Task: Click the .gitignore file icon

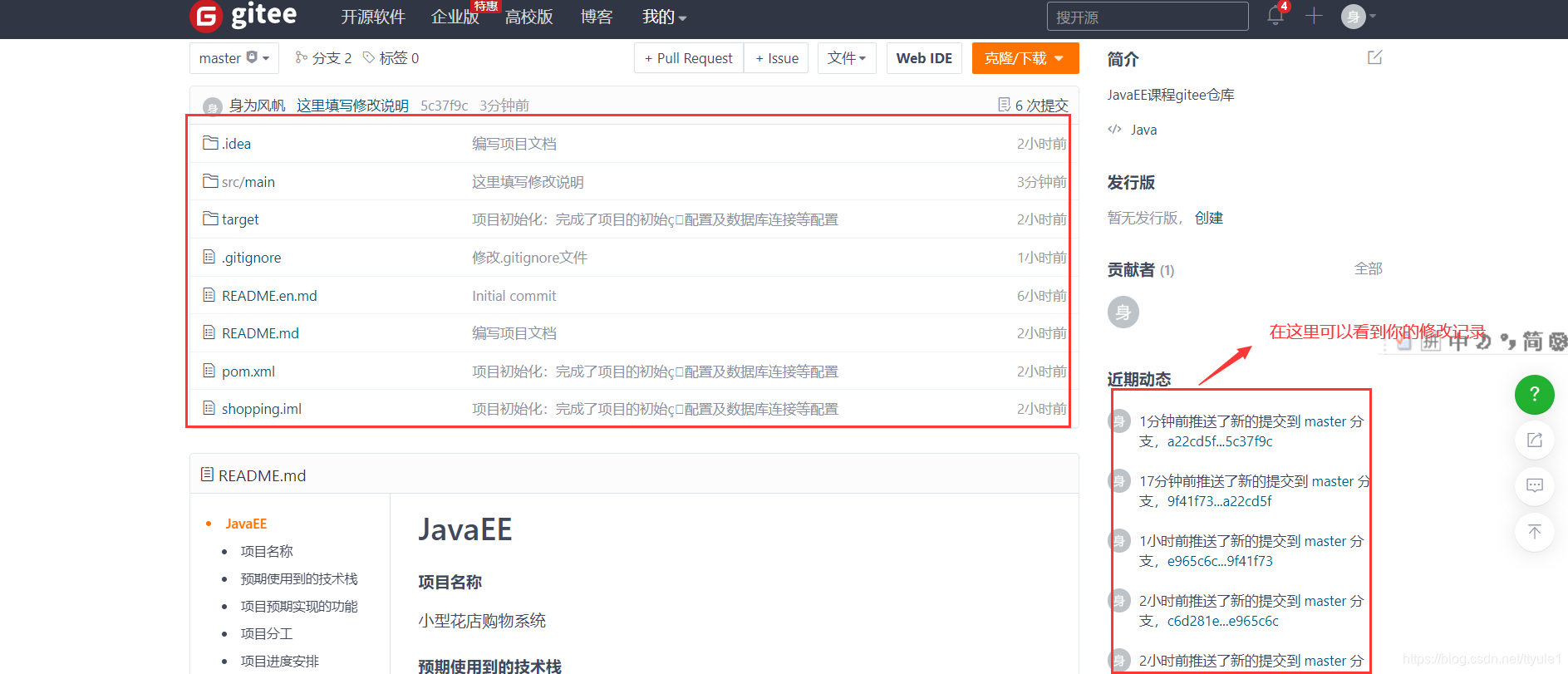Action: coord(209,257)
